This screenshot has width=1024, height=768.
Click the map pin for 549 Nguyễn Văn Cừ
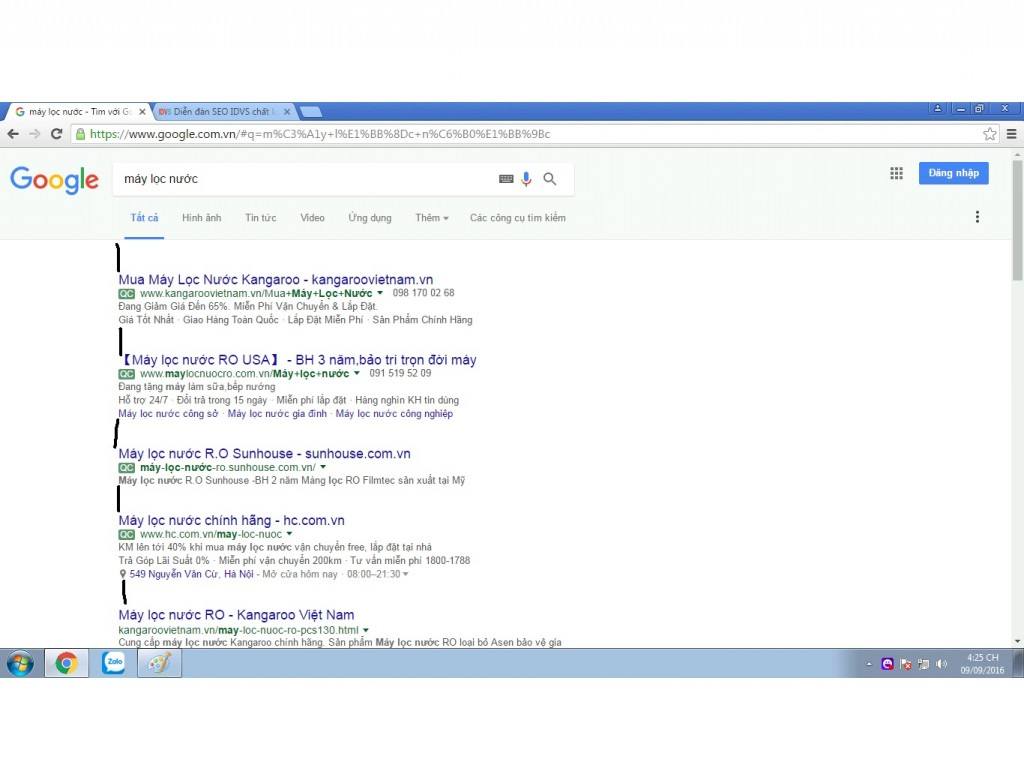click(x=122, y=574)
